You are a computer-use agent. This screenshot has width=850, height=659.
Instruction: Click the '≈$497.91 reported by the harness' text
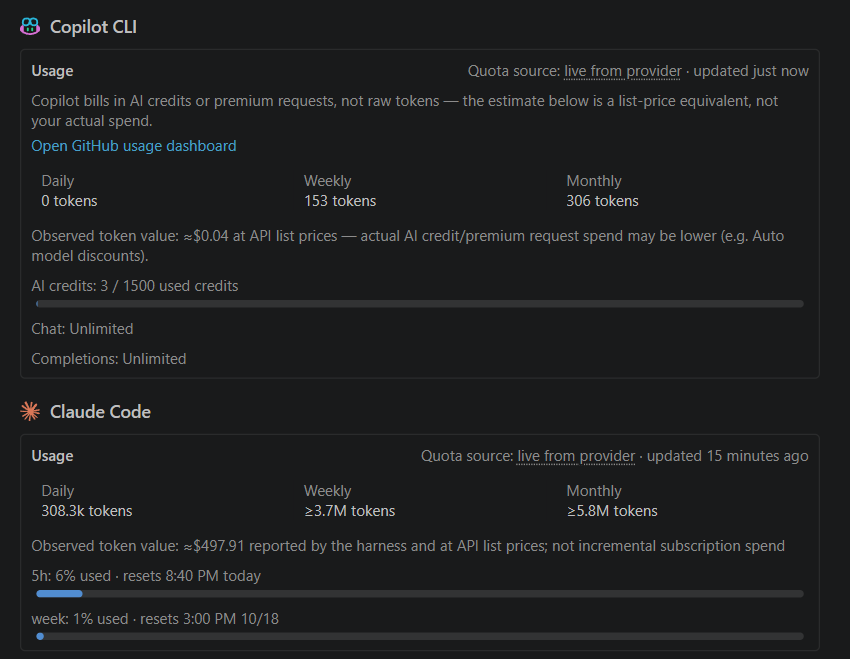click(295, 546)
